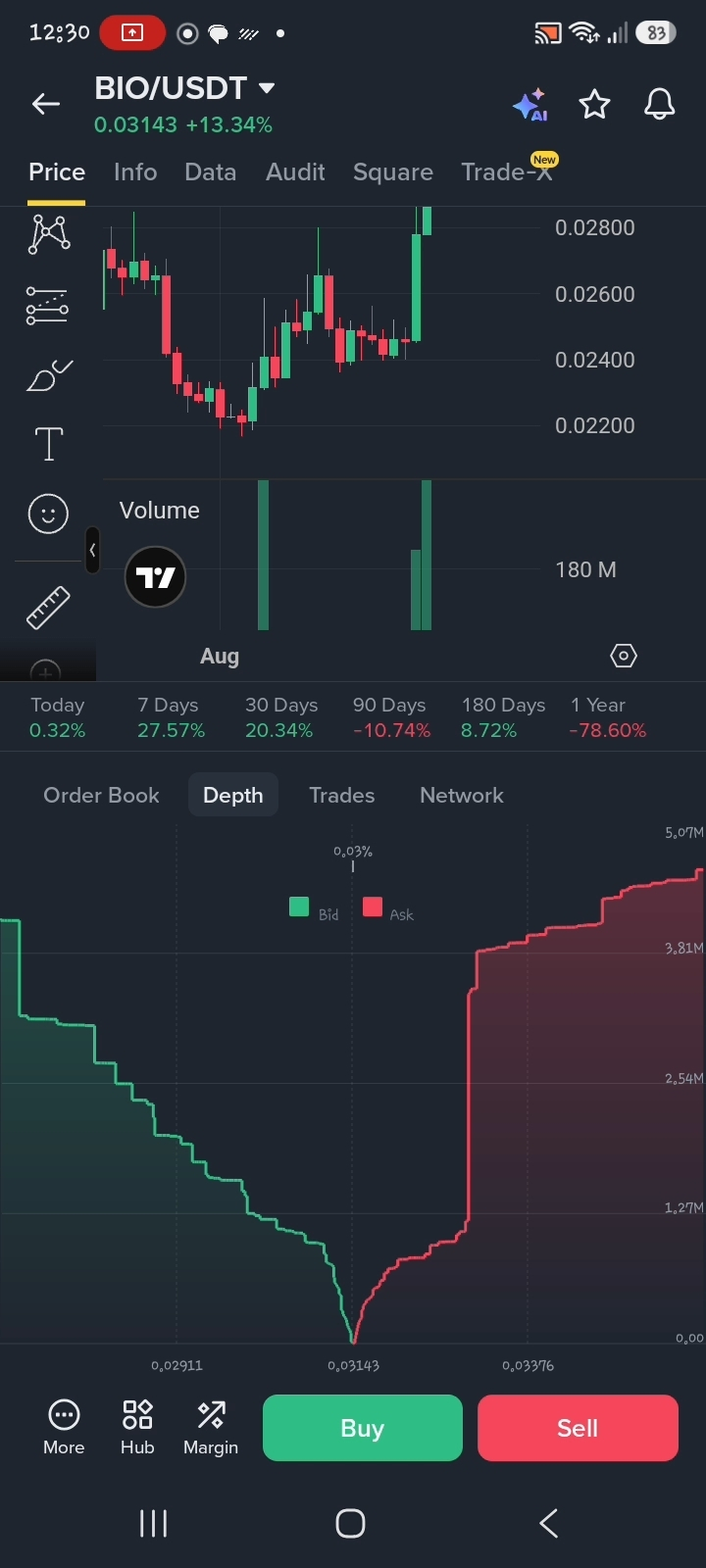
Task: Tap the screen-cast status bar icon
Action: (x=547, y=33)
